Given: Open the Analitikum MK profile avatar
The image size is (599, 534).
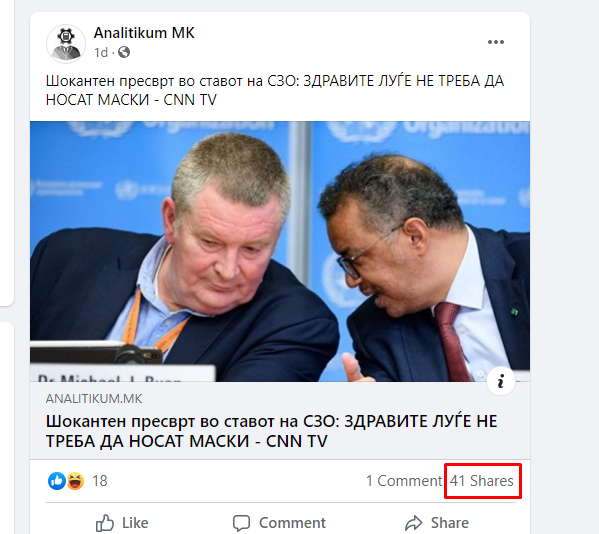Looking at the screenshot, I should [x=66, y=44].
